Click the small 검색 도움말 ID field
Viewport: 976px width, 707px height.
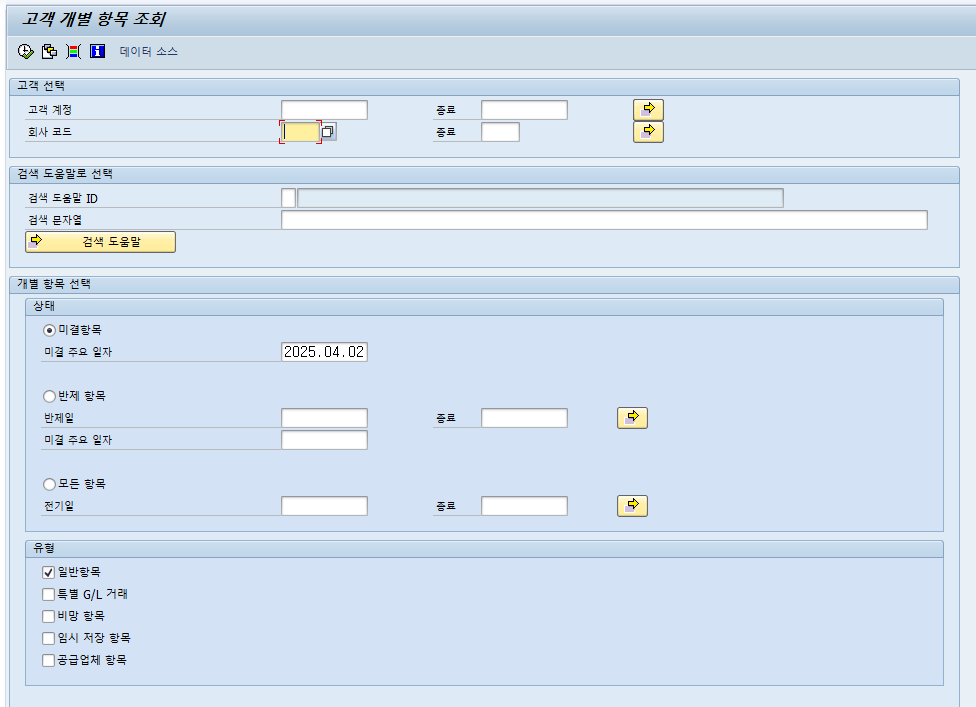click(288, 198)
